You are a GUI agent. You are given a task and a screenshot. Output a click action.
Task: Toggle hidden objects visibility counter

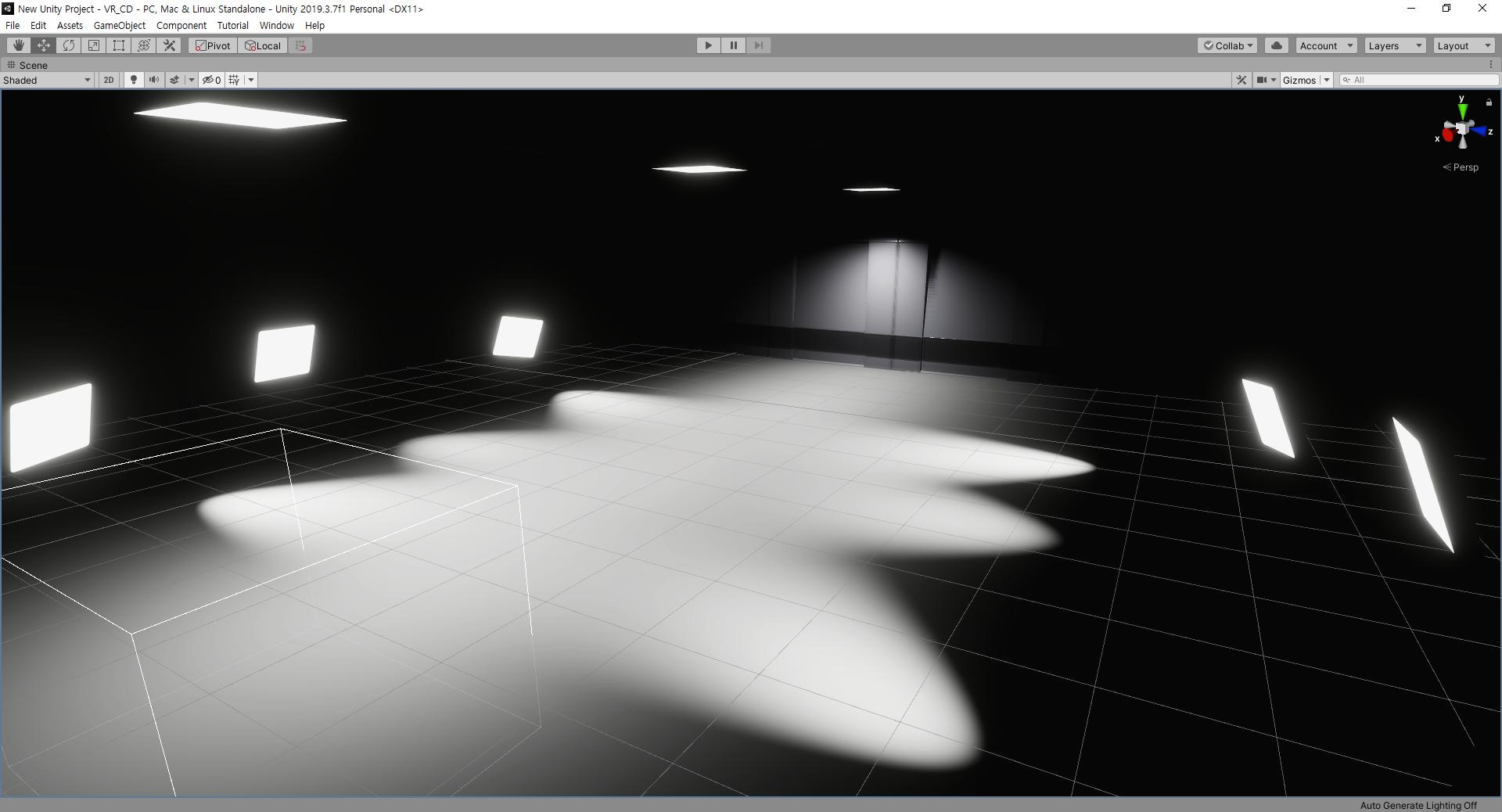tap(212, 80)
